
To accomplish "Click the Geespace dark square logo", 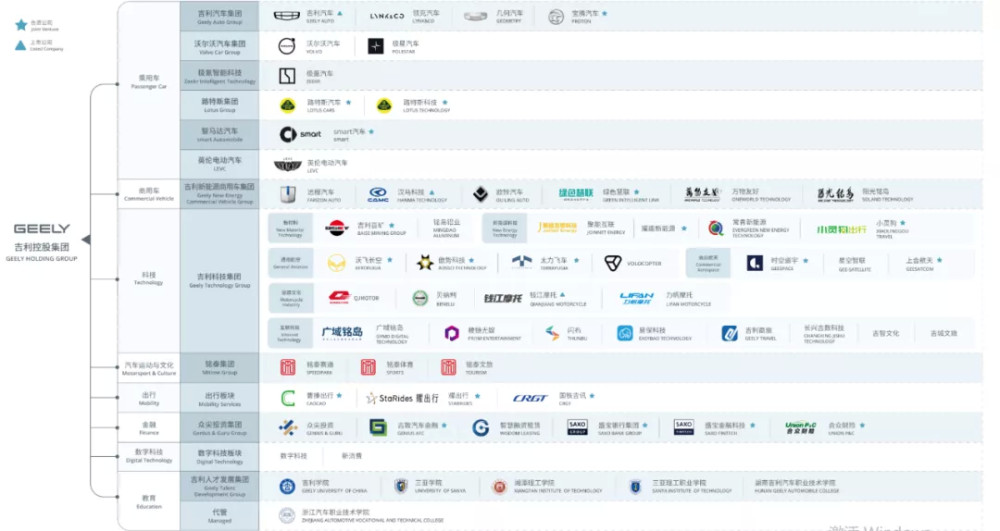I will click(x=754, y=263).
